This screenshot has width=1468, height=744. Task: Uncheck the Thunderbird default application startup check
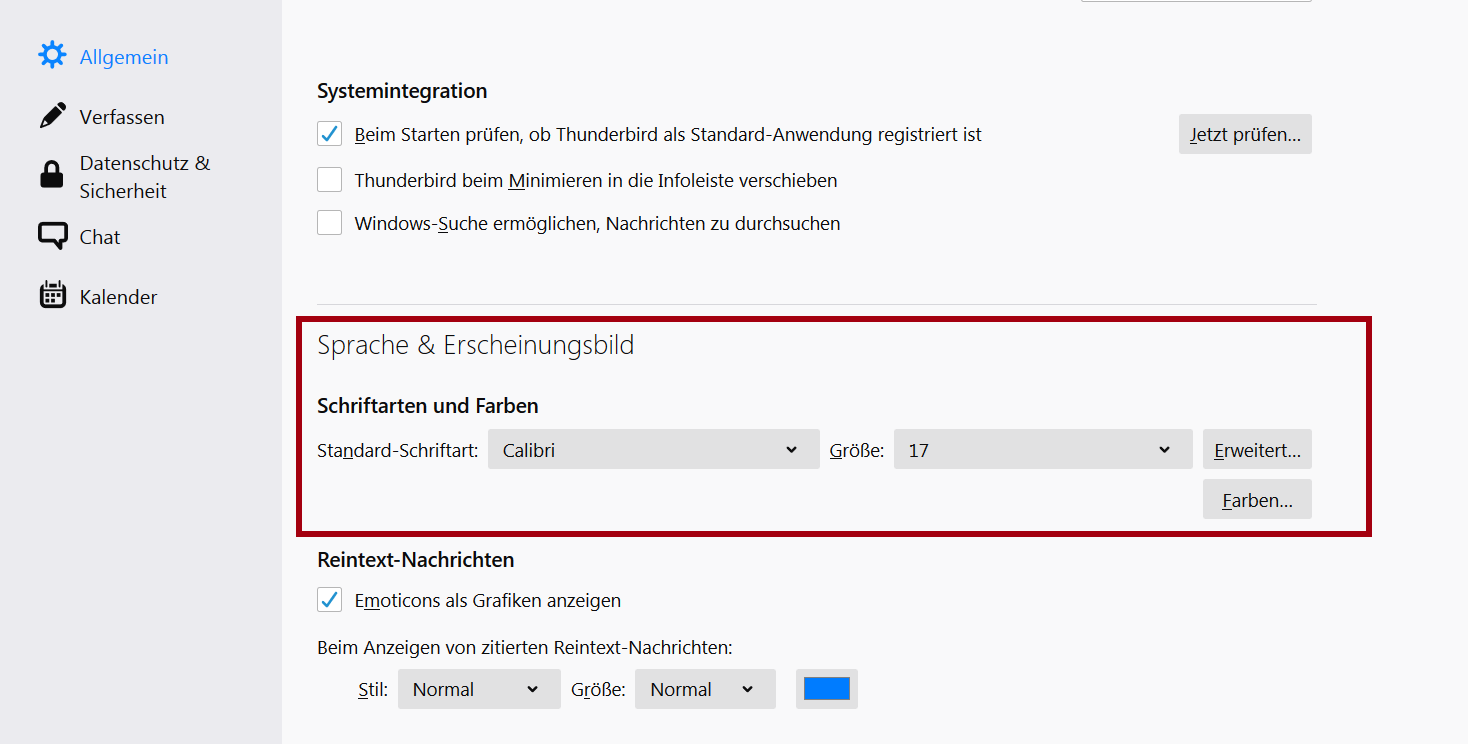pos(329,134)
